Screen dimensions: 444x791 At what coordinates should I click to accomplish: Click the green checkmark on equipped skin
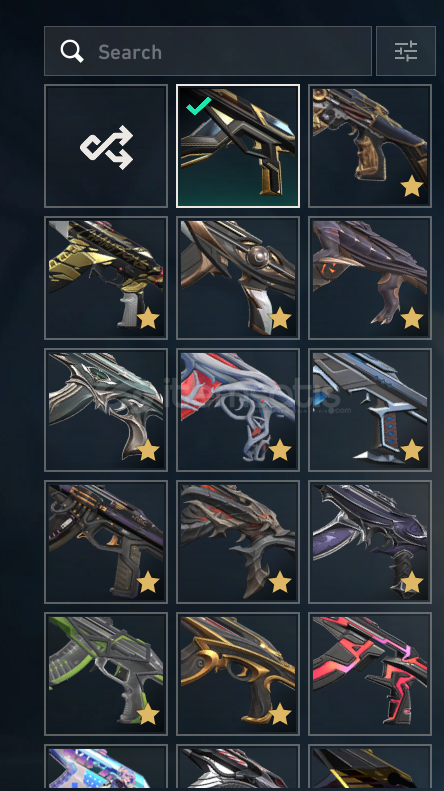pos(198,106)
